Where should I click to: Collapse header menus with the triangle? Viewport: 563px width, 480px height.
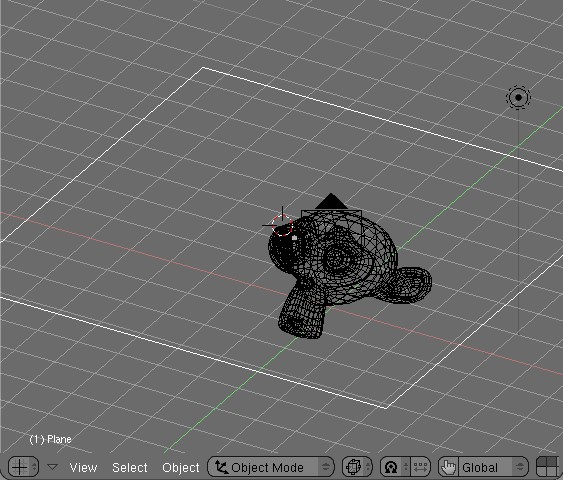52,467
